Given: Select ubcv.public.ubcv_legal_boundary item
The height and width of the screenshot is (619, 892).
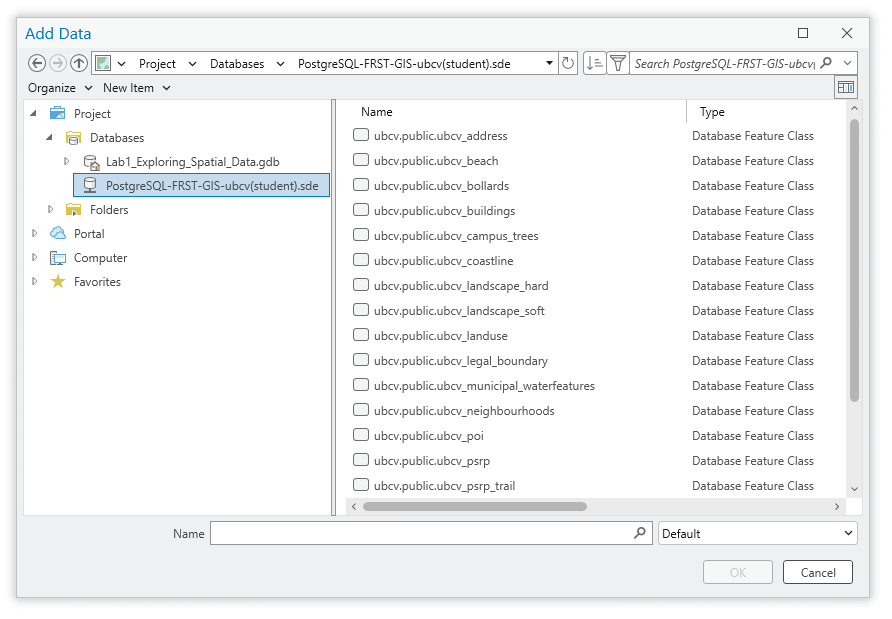Looking at the screenshot, I should [x=461, y=361].
